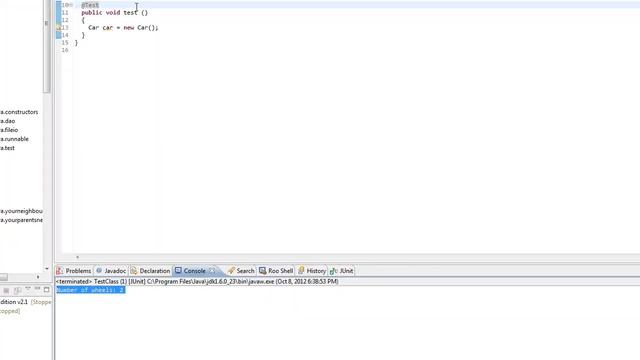Screen dimensions: 640x360
Task: Show the JUnit tab
Action: (x=342, y=271)
